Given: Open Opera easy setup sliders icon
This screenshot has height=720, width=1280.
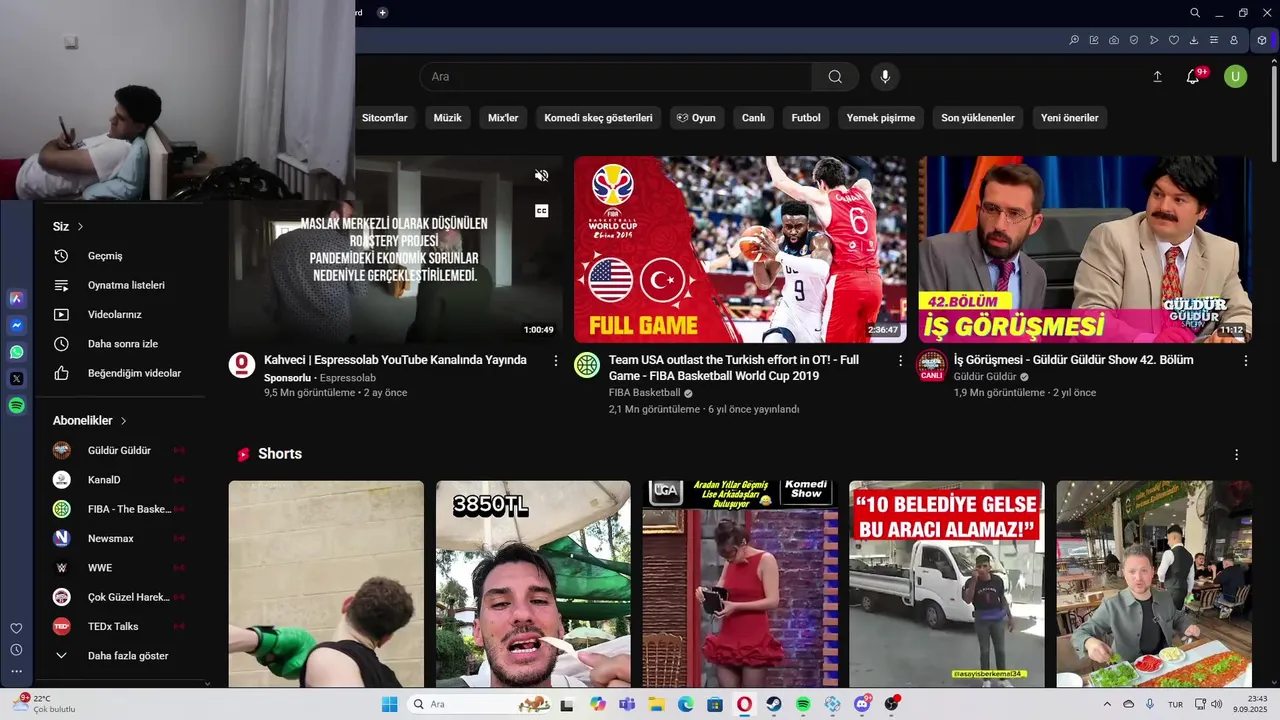Looking at the screenshot, I should click(x=1214, y=40).
